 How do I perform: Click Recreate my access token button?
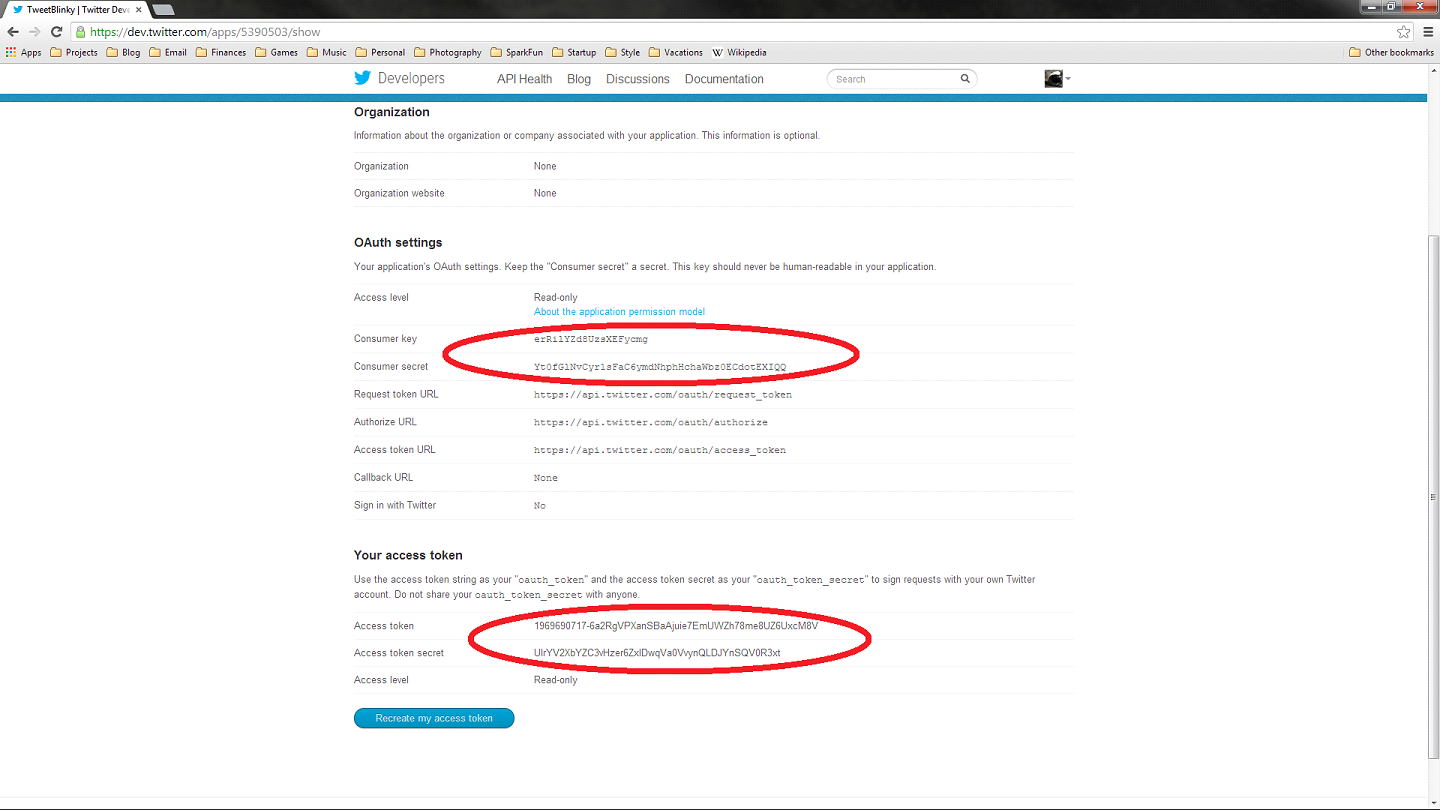pyautogui.click(x=434, y=718)
